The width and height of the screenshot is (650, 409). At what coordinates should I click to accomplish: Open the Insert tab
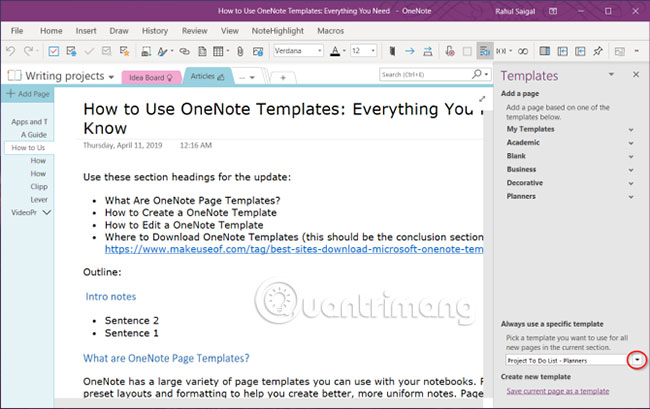[86, 31]
